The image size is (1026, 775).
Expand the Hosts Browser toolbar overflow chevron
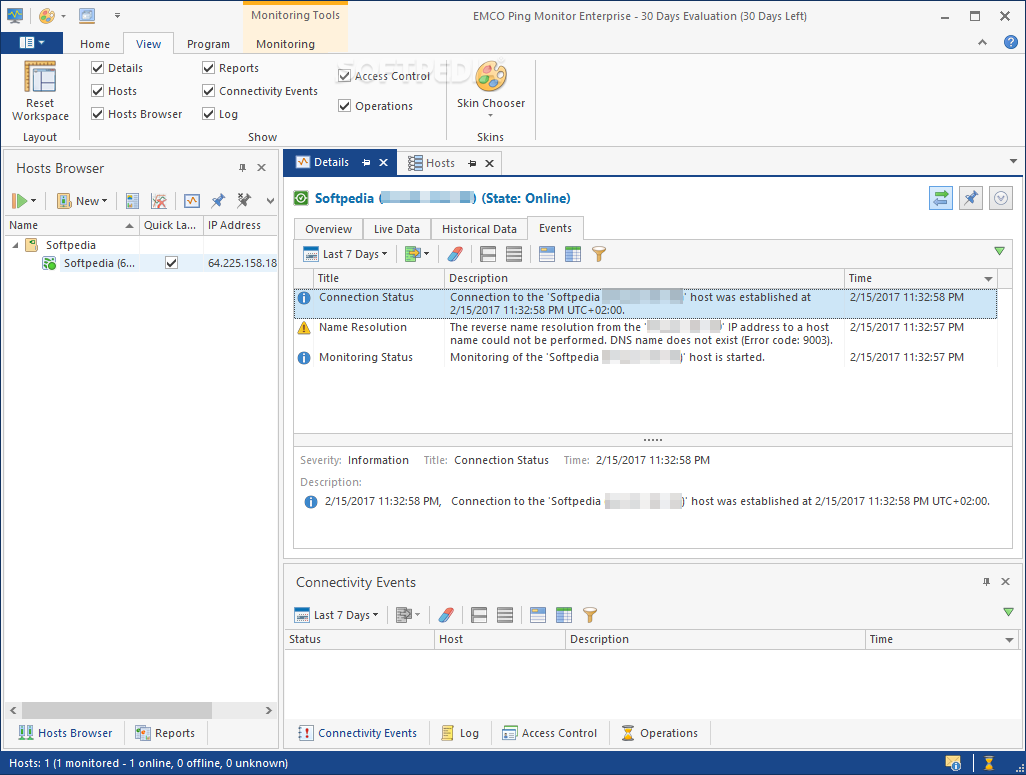[x=270, y=201]
